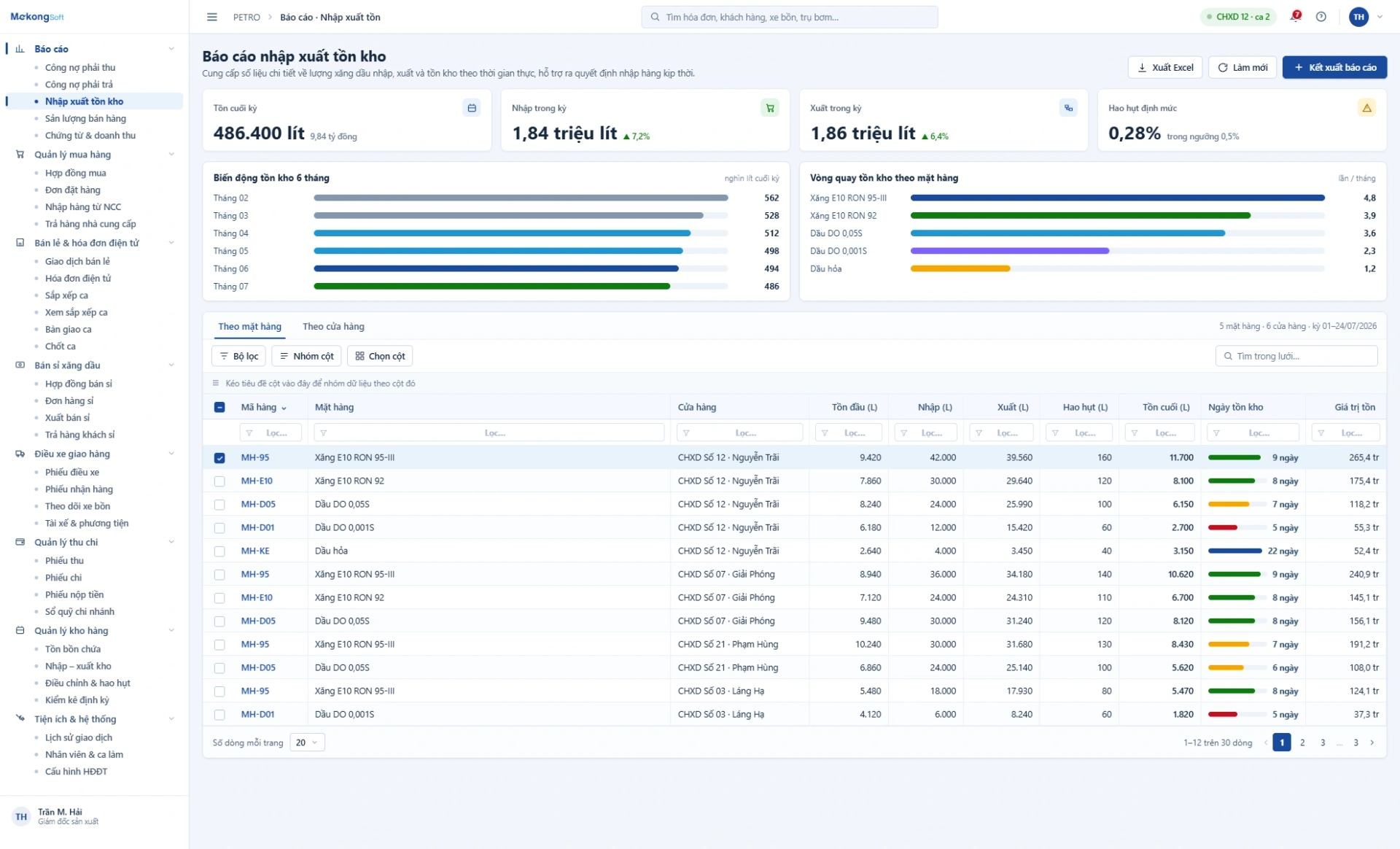Check the MH-KE Dầu hỏa row checkbox

pos(219,551)
